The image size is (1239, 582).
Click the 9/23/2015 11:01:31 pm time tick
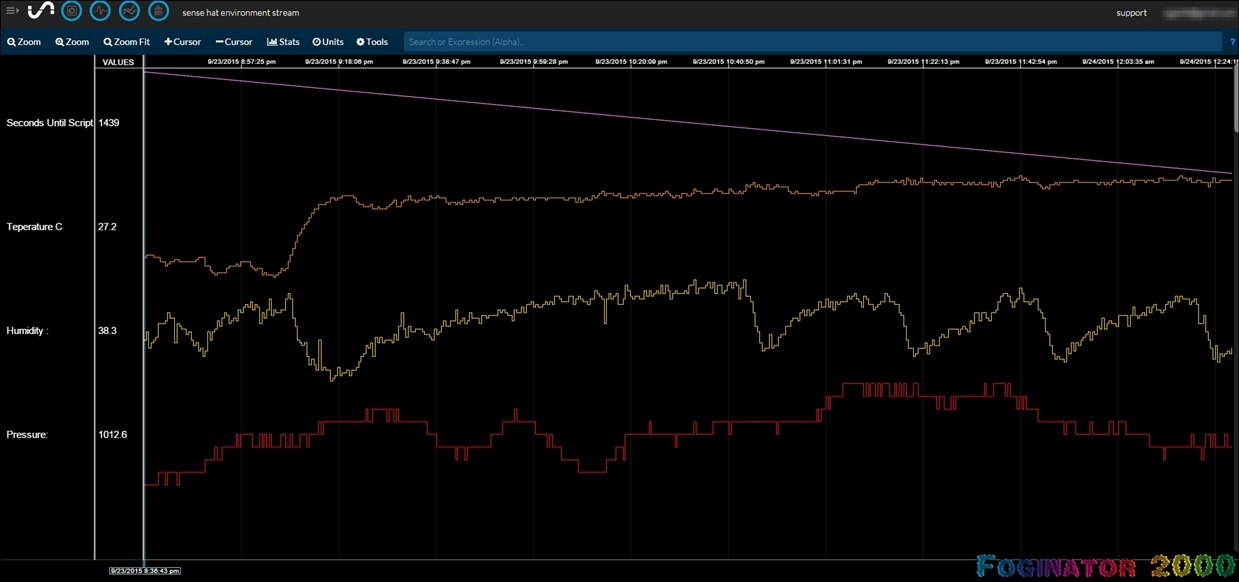(x=825, y=61)
